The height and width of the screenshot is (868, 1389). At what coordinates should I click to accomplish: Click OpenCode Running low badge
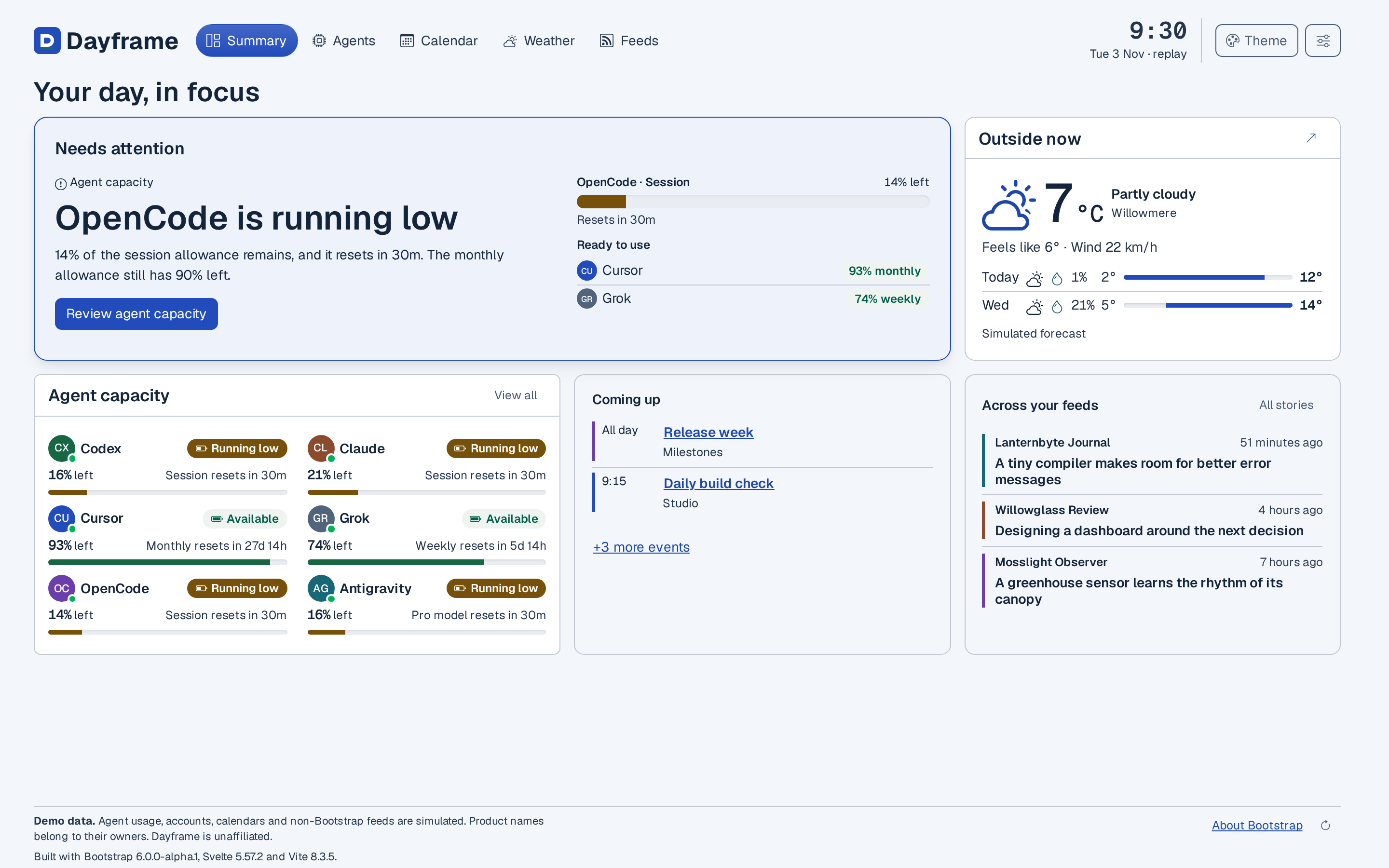[237, 588]
